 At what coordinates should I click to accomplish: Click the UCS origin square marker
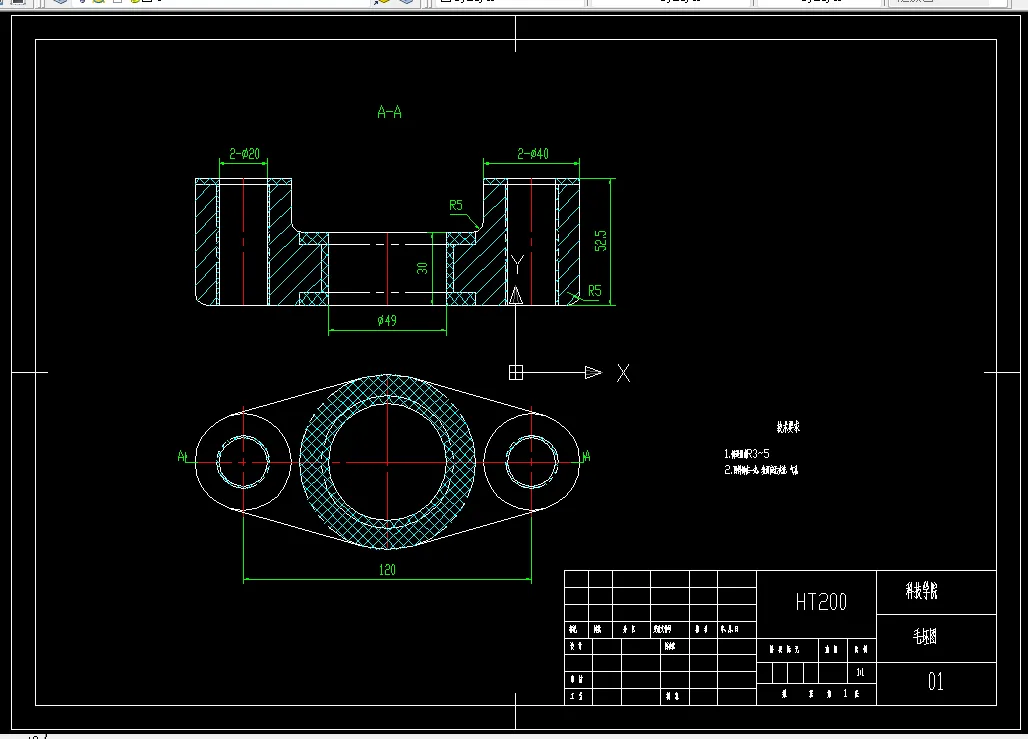pyautogui.click(x=516, y=372)
